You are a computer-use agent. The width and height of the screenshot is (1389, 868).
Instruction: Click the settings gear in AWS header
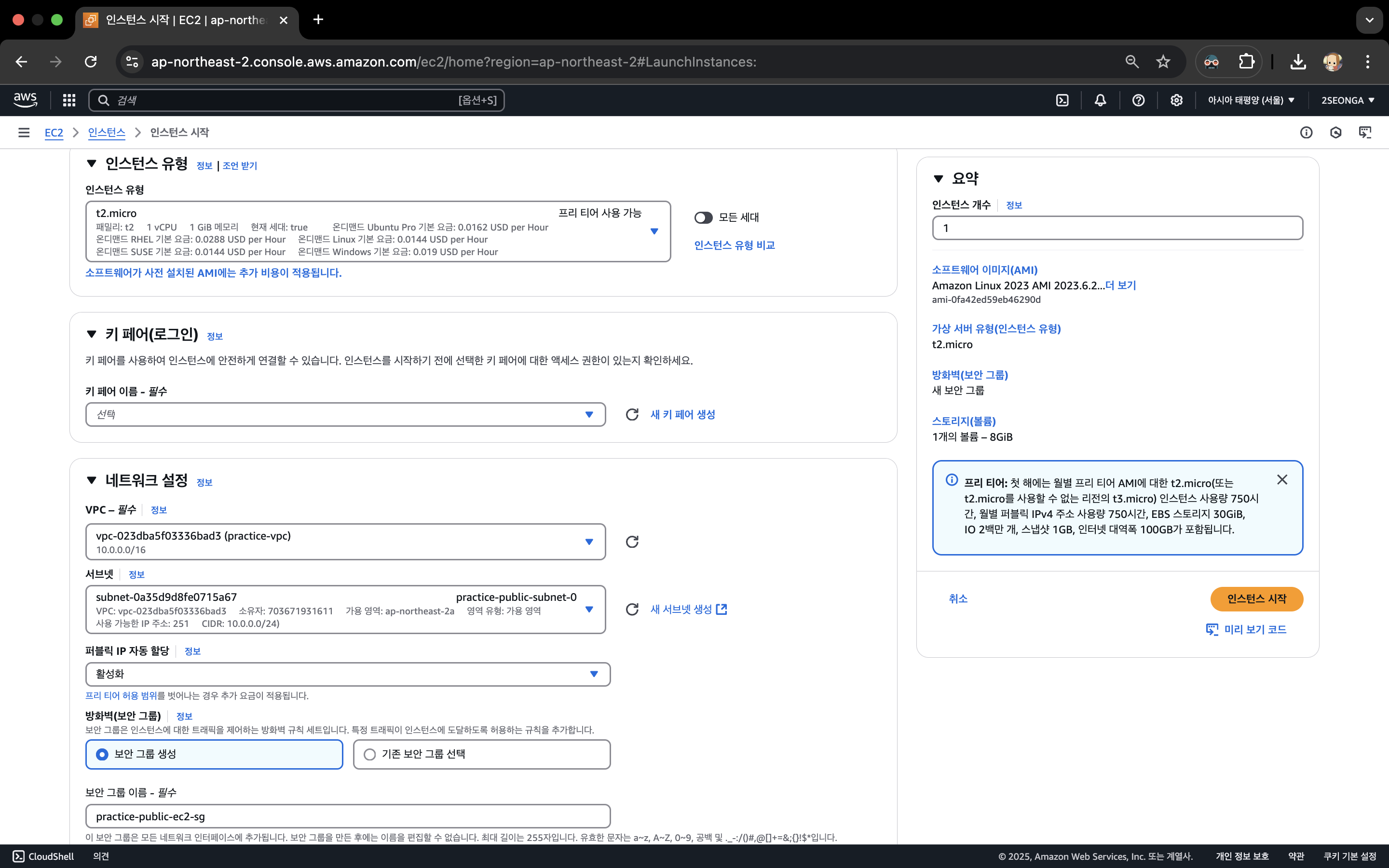(x=1176, y=100)
